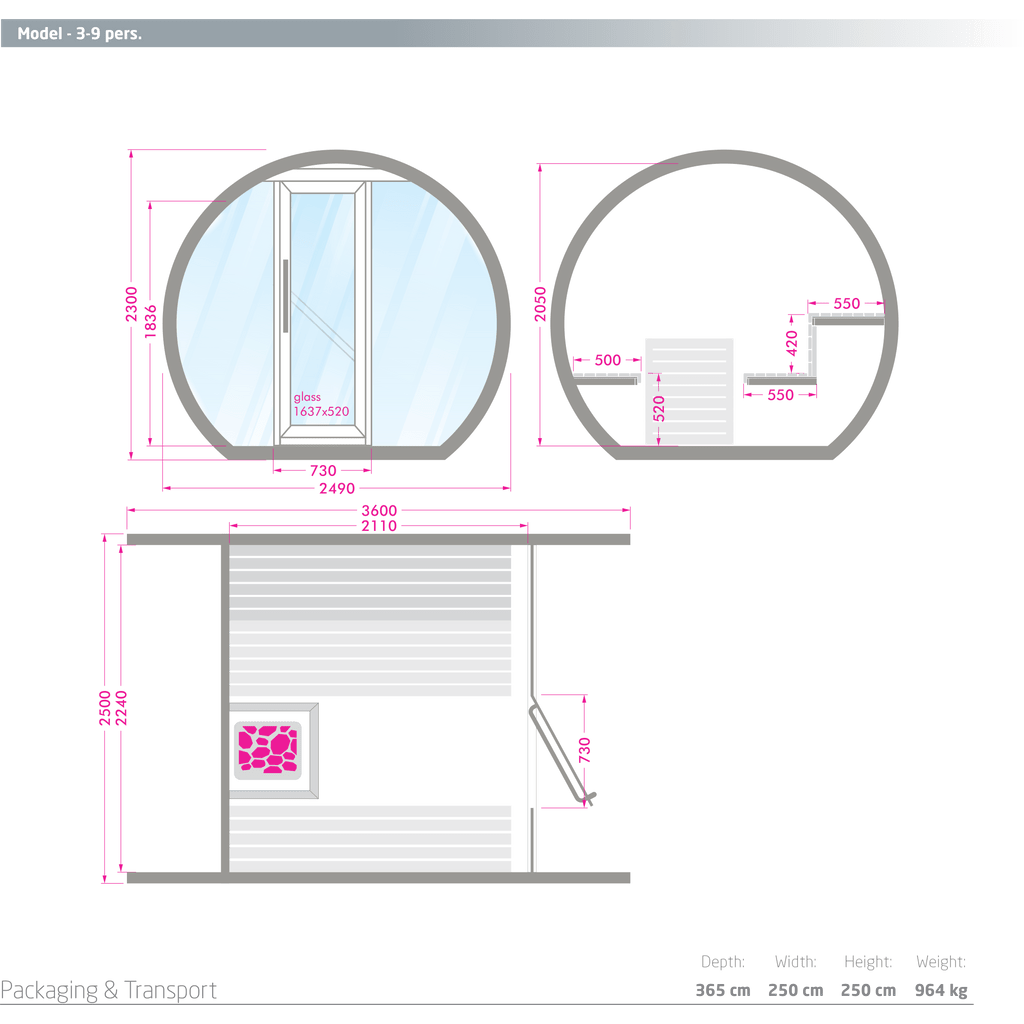Click the 3600 total length dimension

379,510
